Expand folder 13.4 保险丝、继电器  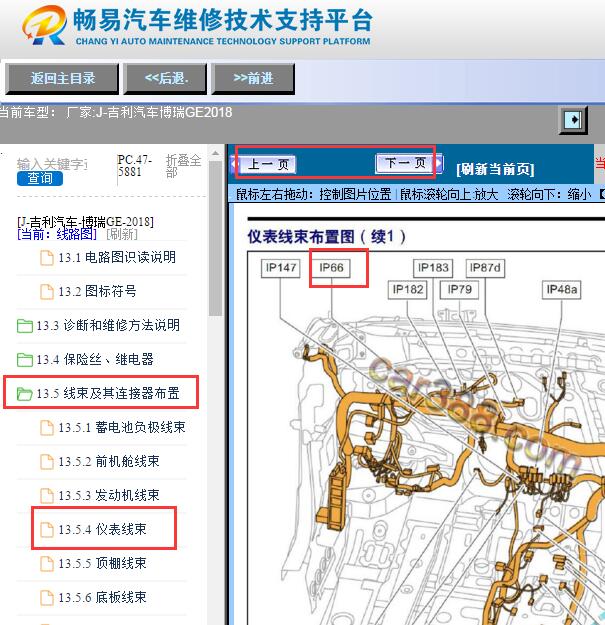click(95, 359)
